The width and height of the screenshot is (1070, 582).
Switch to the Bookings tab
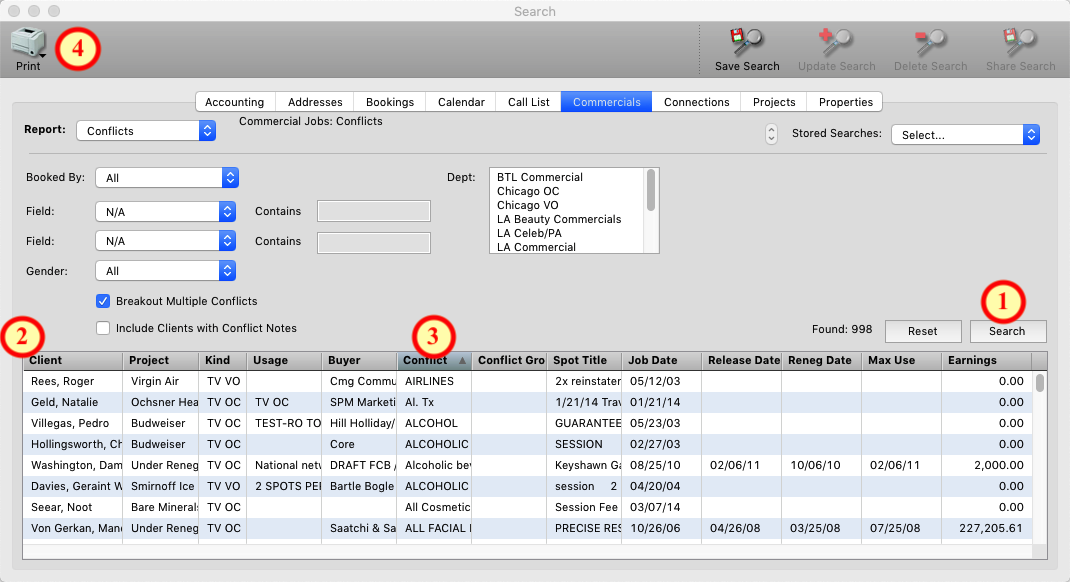[x=390, y=102]
